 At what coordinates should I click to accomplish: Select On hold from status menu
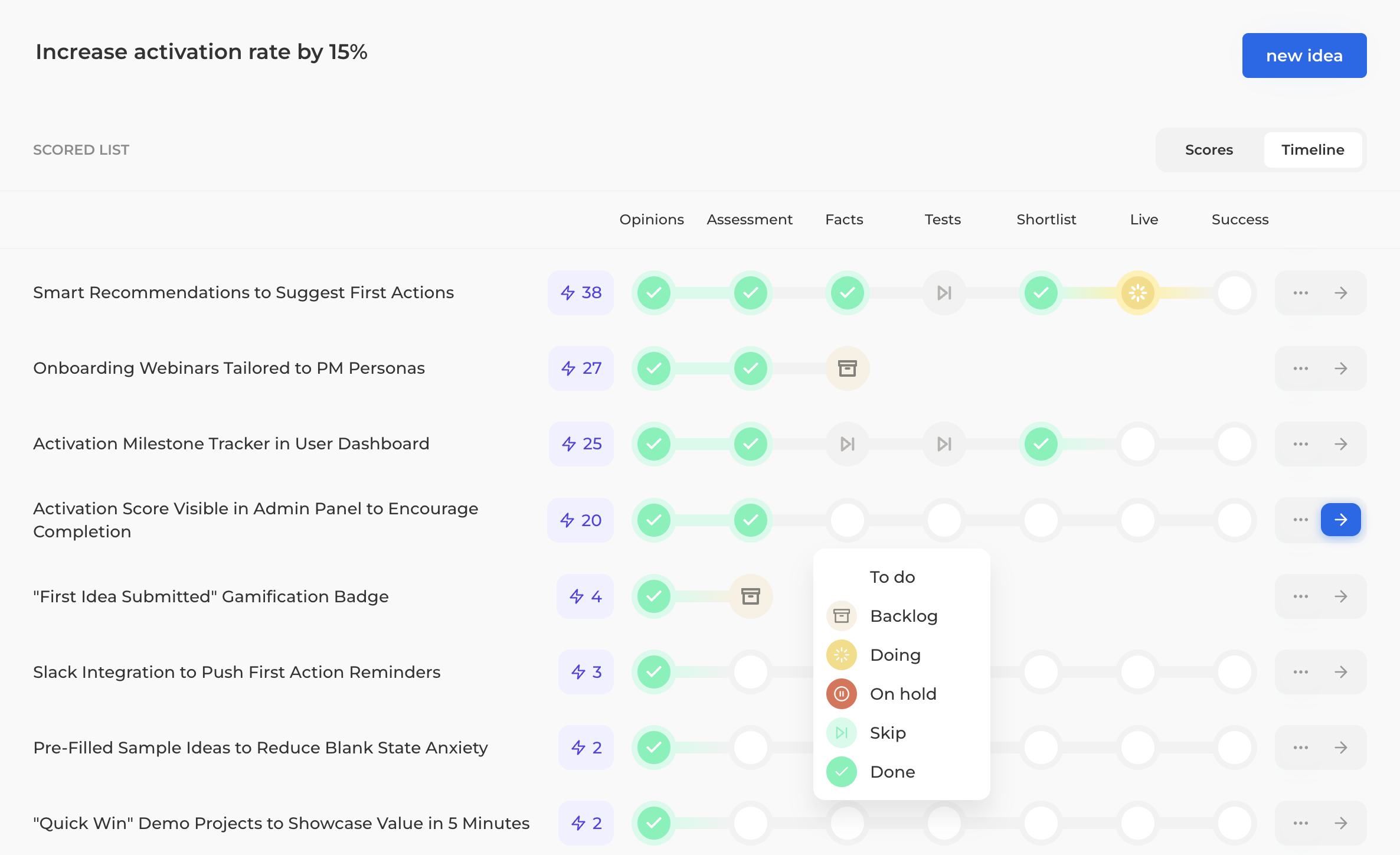[x=902, y=694]
